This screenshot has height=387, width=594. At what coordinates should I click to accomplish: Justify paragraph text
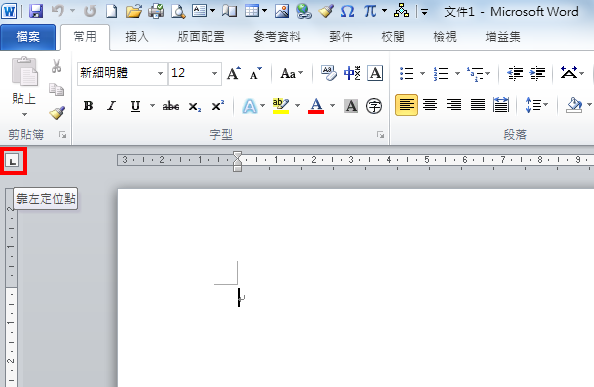pyautogui.click(x=478, y=105)
